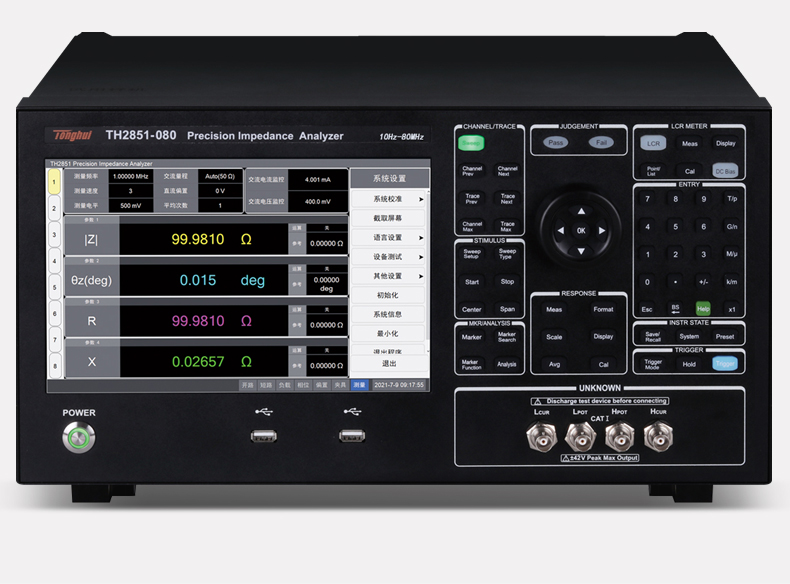The width and height of the screenshot is (790, 584).
Task: Click the left front USB port
Action: (x=264, y=435)
